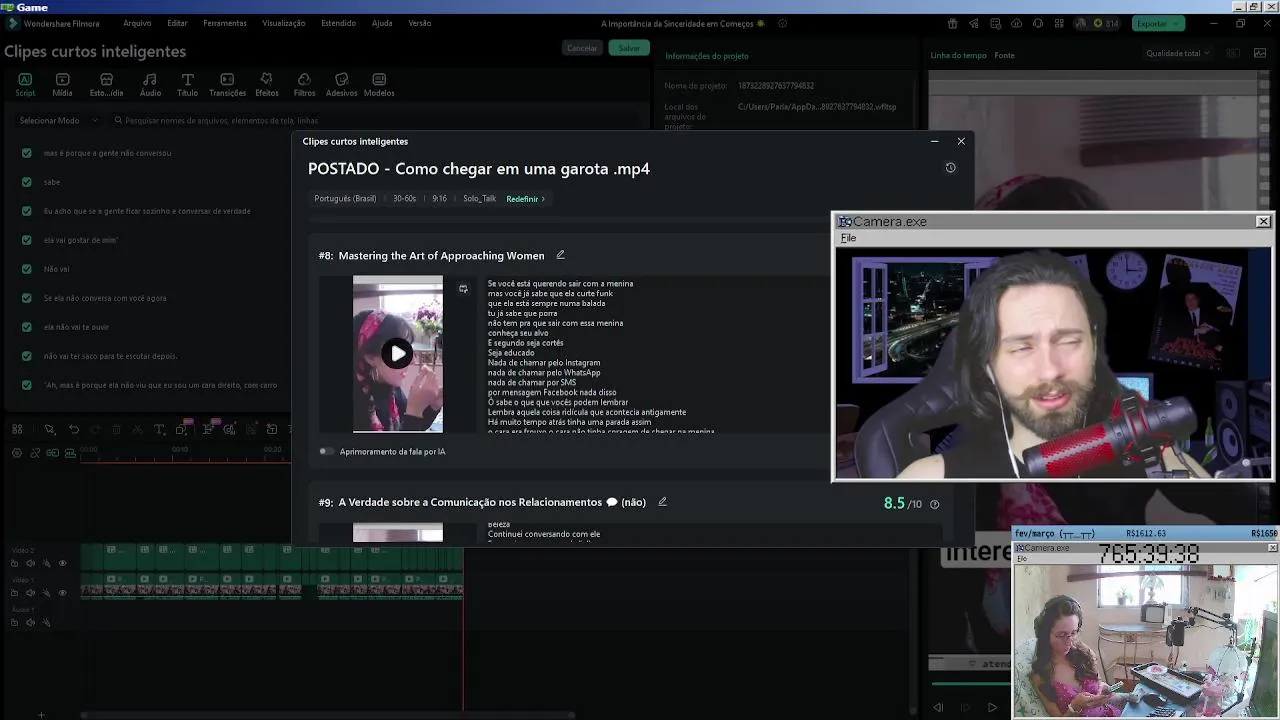Open the Visualização menu
Image resolution: width=1280 pixels, height=720 pixels.
[x=283, y=23]
